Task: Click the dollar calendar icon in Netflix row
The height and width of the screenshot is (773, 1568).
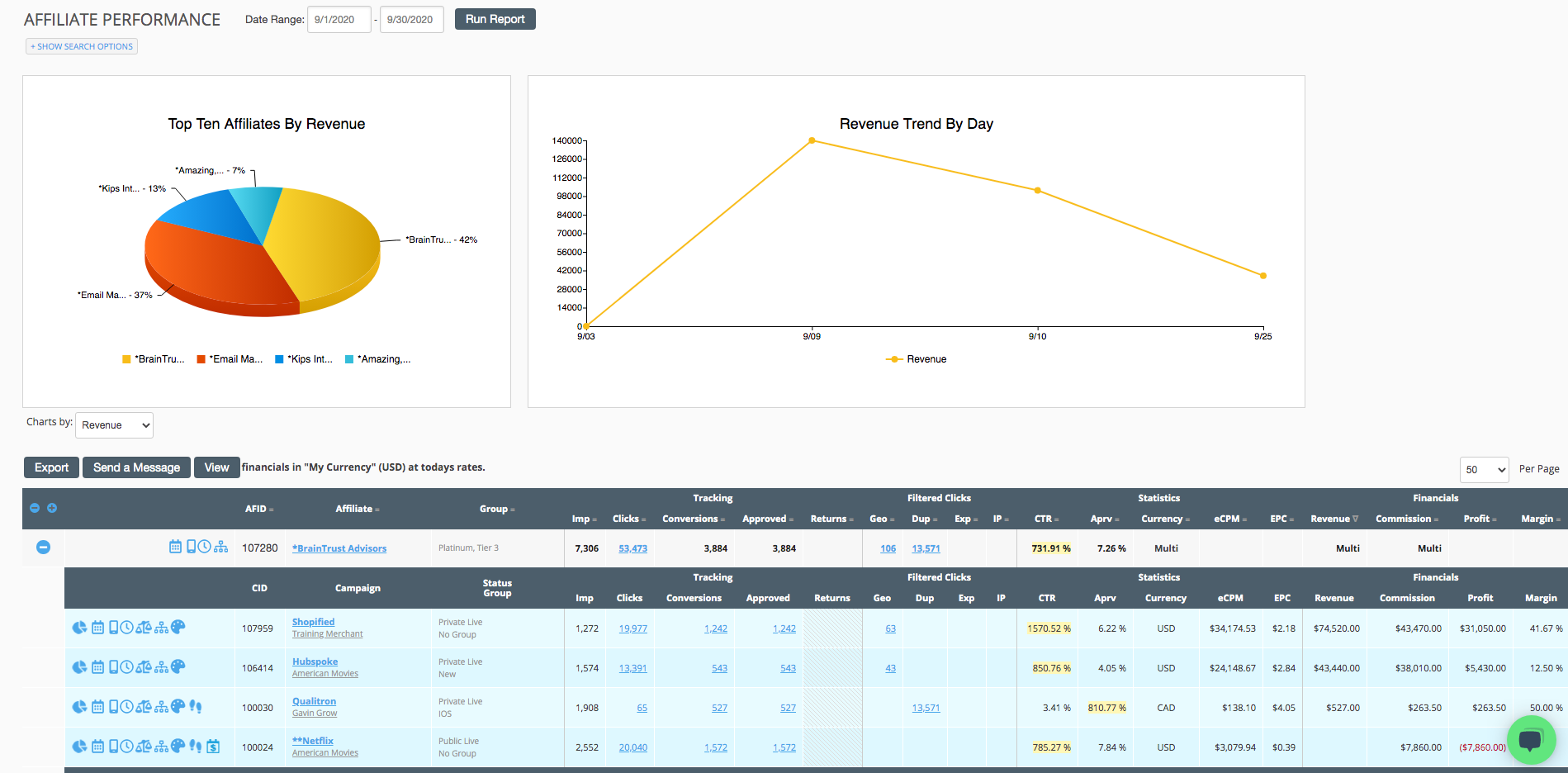Action: click(213, 747)
